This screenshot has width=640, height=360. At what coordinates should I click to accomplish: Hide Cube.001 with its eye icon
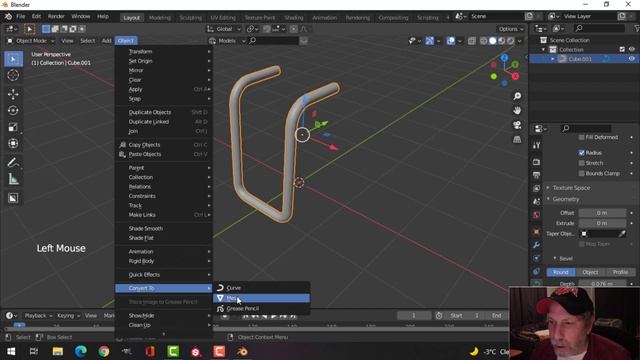click(631, 59)
